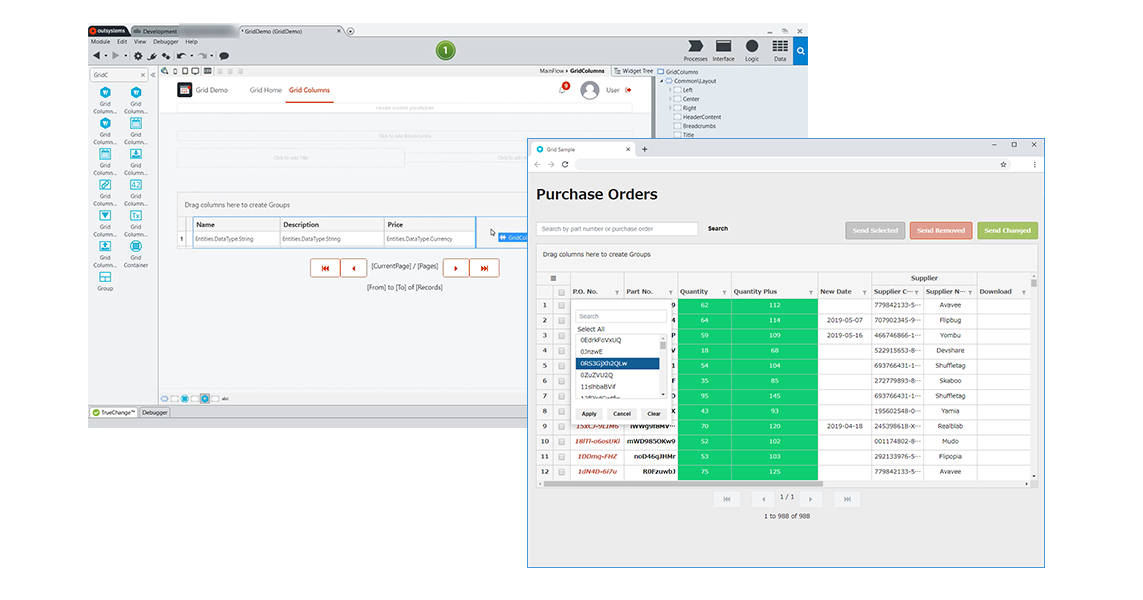Image resolution: width=1143 pixels, height=600 pixels.
Task: Open the New Date column filter
Action: point(863,292)
